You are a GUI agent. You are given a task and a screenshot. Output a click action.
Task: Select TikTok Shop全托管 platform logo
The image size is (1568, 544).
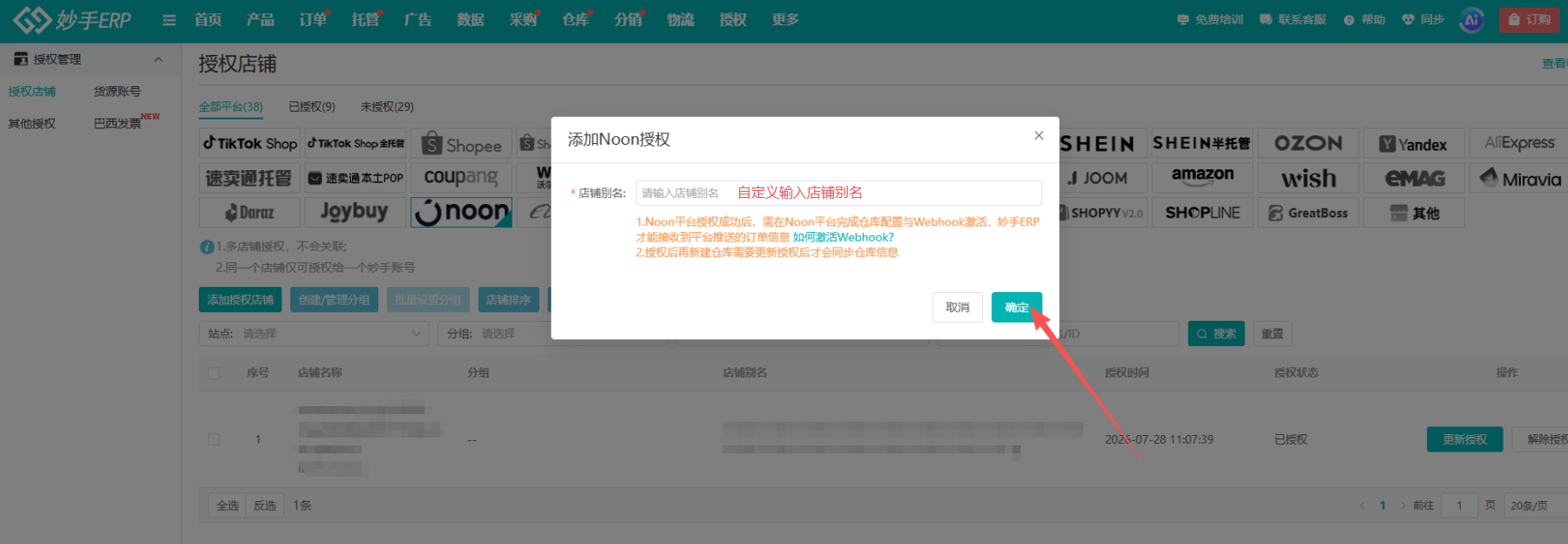click(356, 143)
